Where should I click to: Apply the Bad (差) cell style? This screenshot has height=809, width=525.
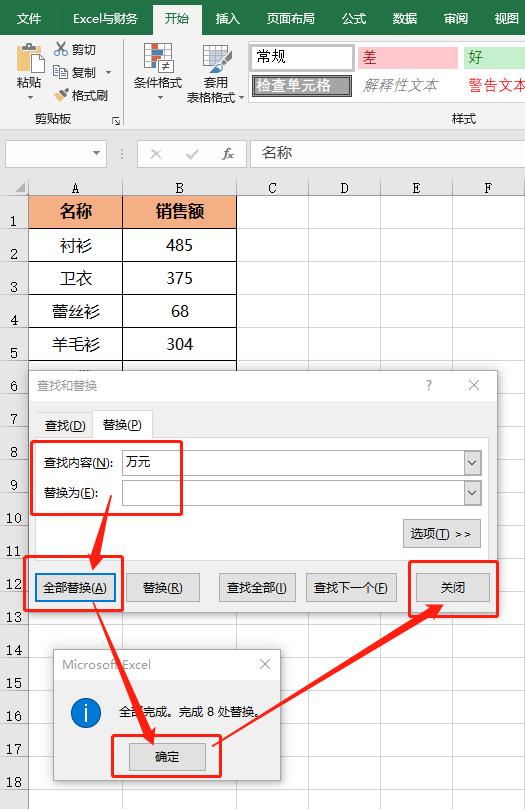click(407, 57)
